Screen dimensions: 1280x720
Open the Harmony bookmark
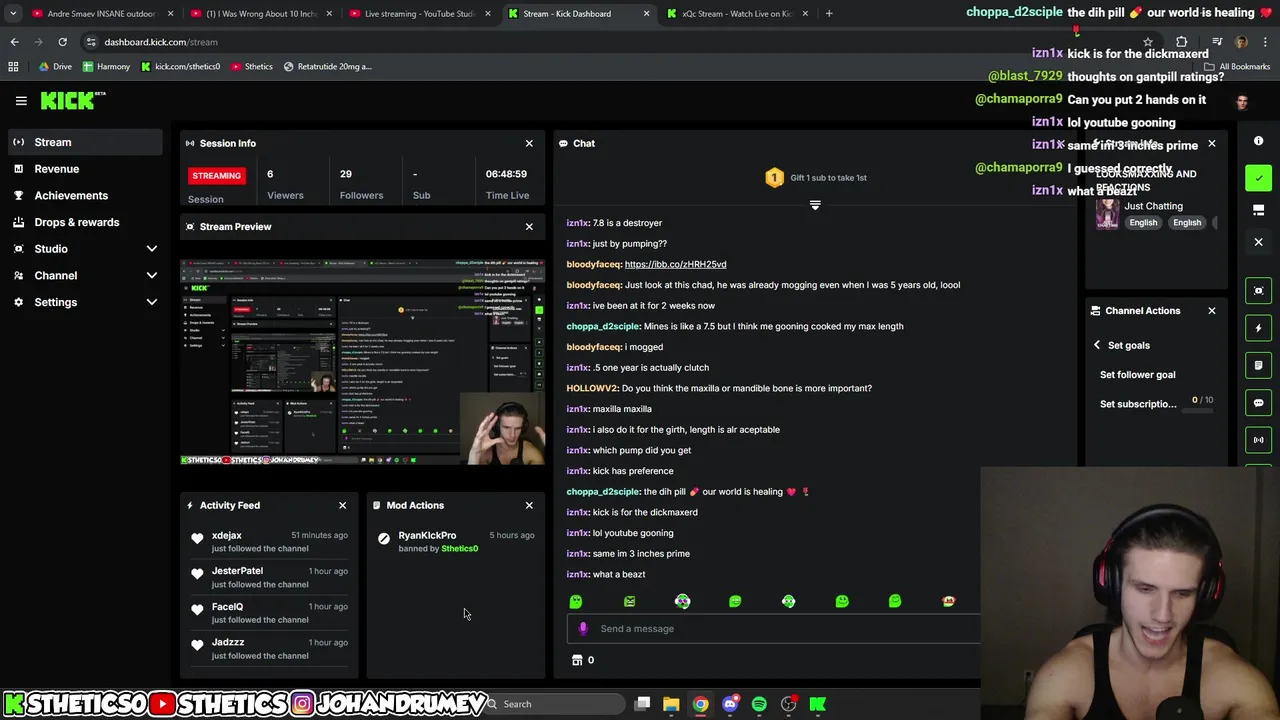click(106, 67)
